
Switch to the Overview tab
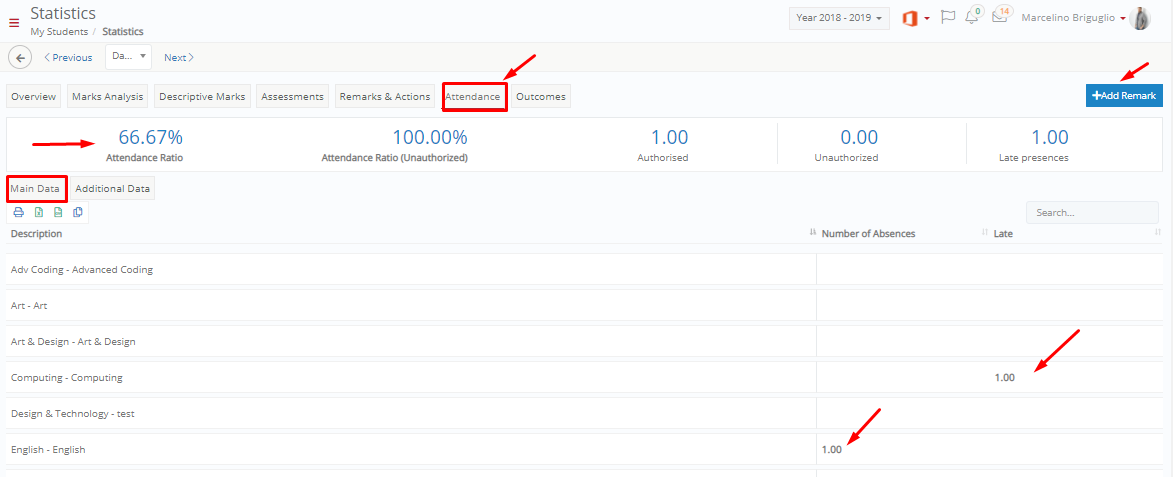34,96
